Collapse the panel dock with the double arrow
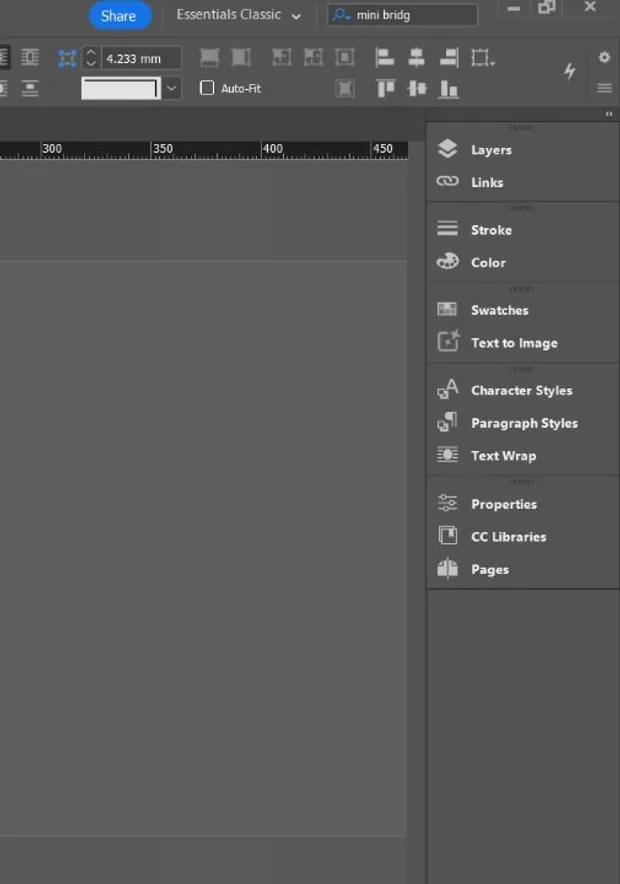The width and height of the screenshot is (620, 884). point(609,114)
